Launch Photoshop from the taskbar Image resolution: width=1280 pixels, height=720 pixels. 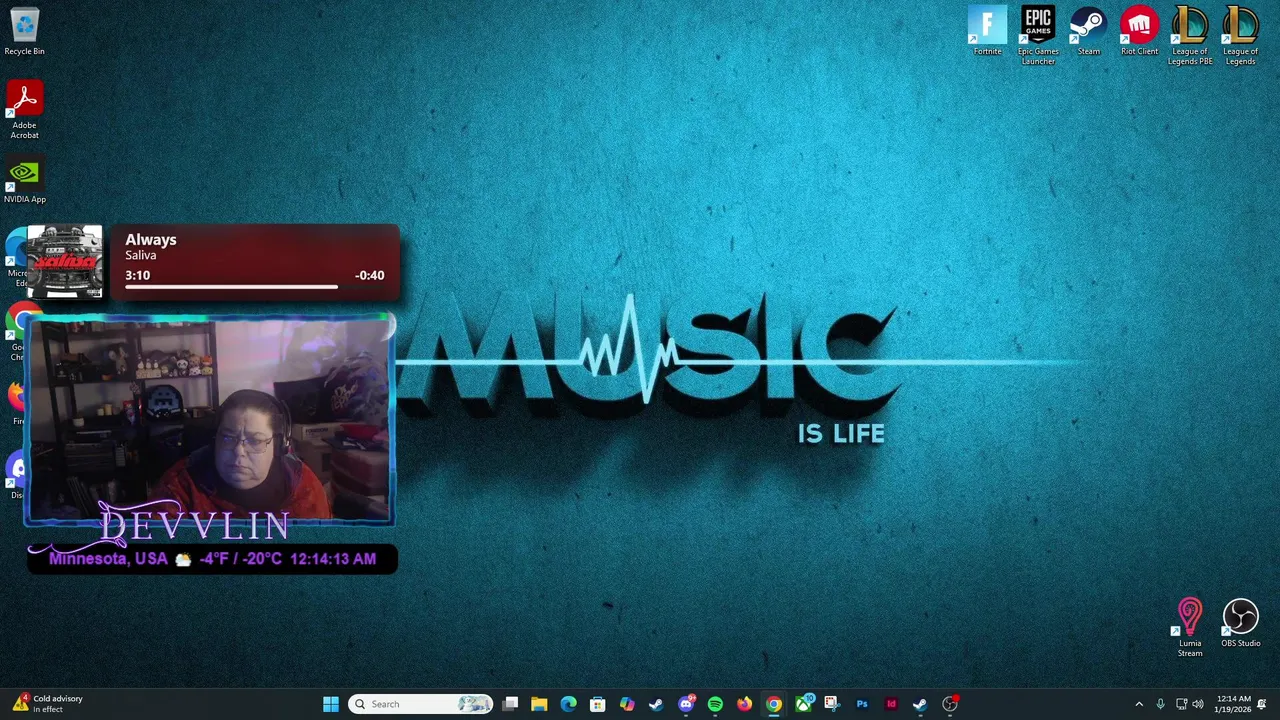(x=862, y=704)
